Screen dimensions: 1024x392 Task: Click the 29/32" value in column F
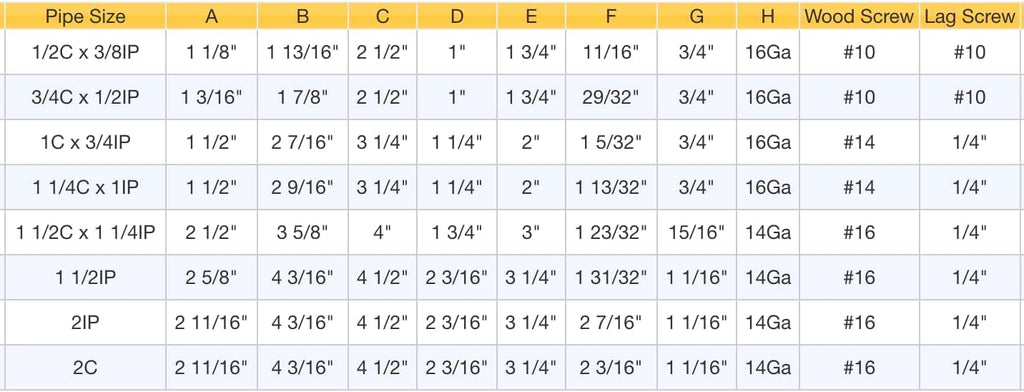611,97
